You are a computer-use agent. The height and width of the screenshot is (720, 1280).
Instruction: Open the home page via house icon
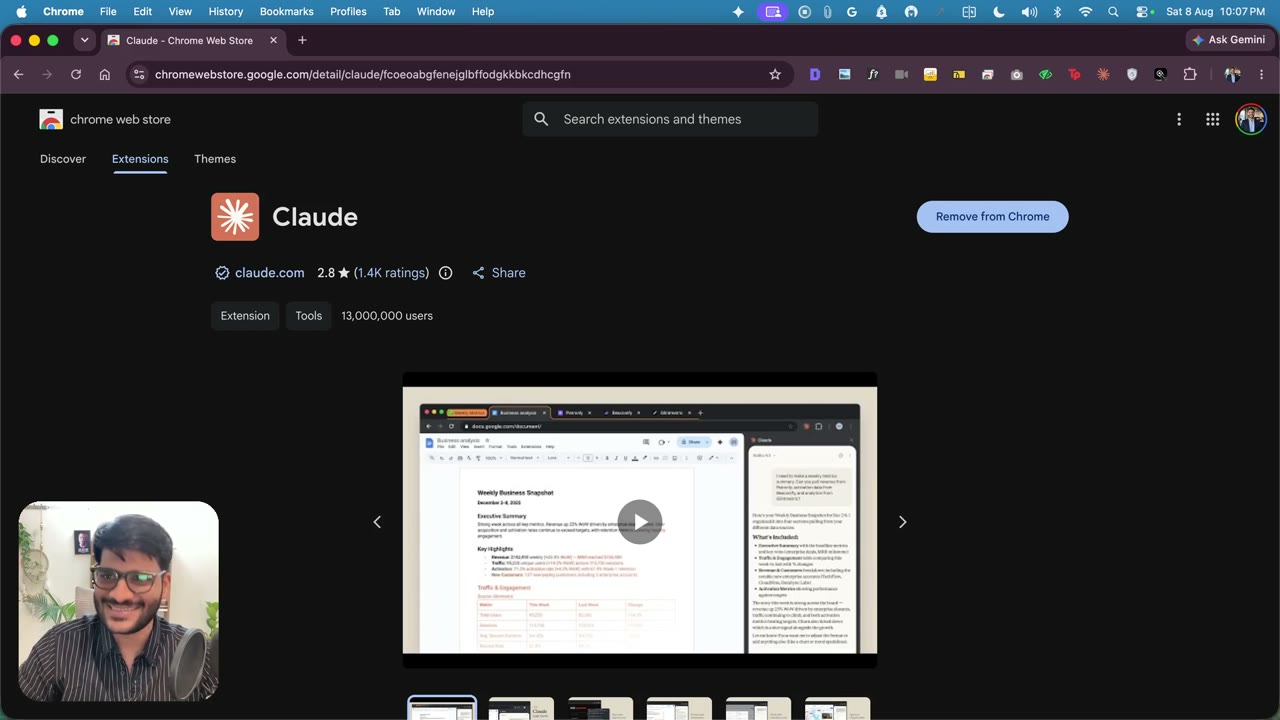(x=105, y=74)
